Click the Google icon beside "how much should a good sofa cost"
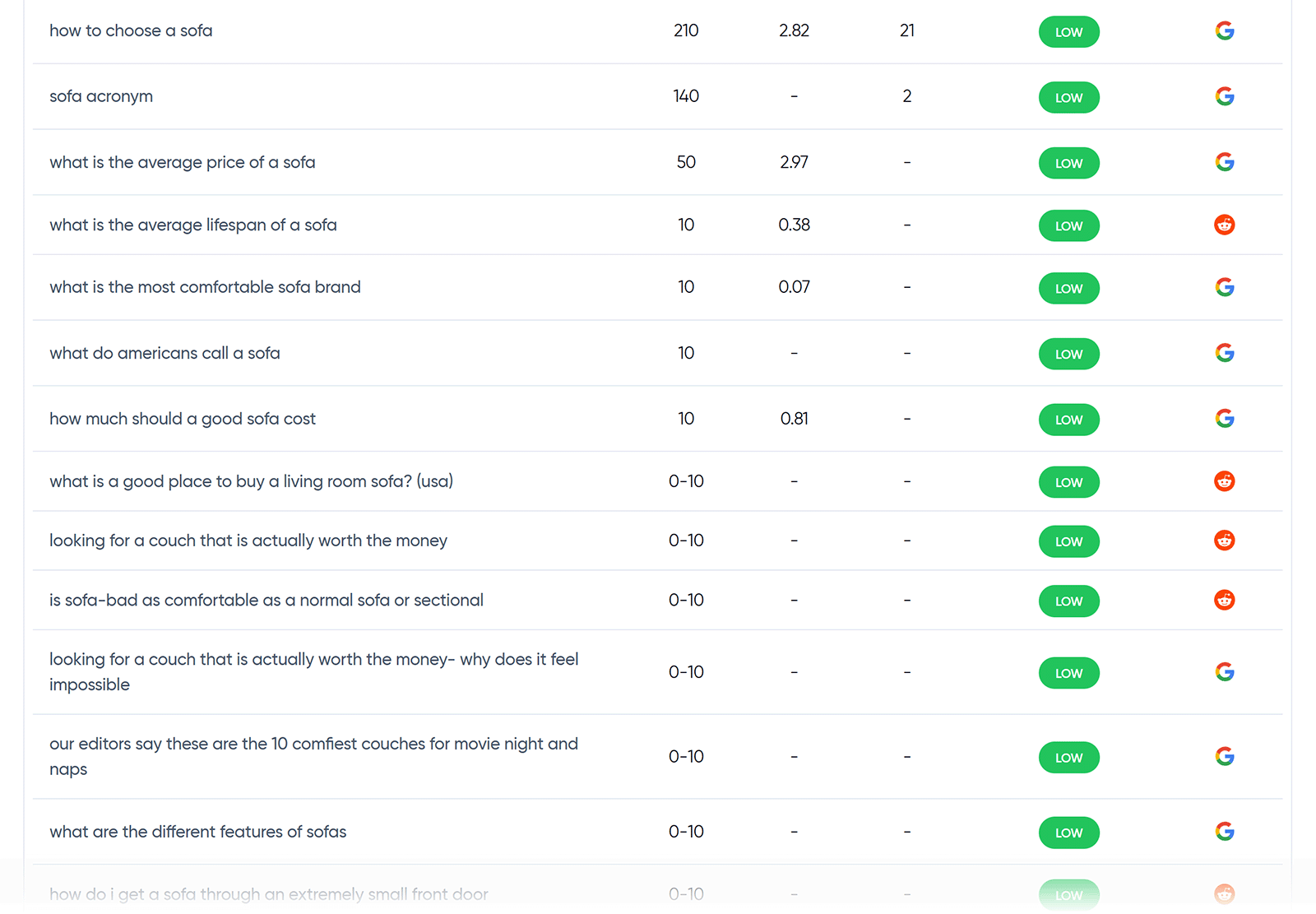The image size is (1316, 914). coord(1224,418)
